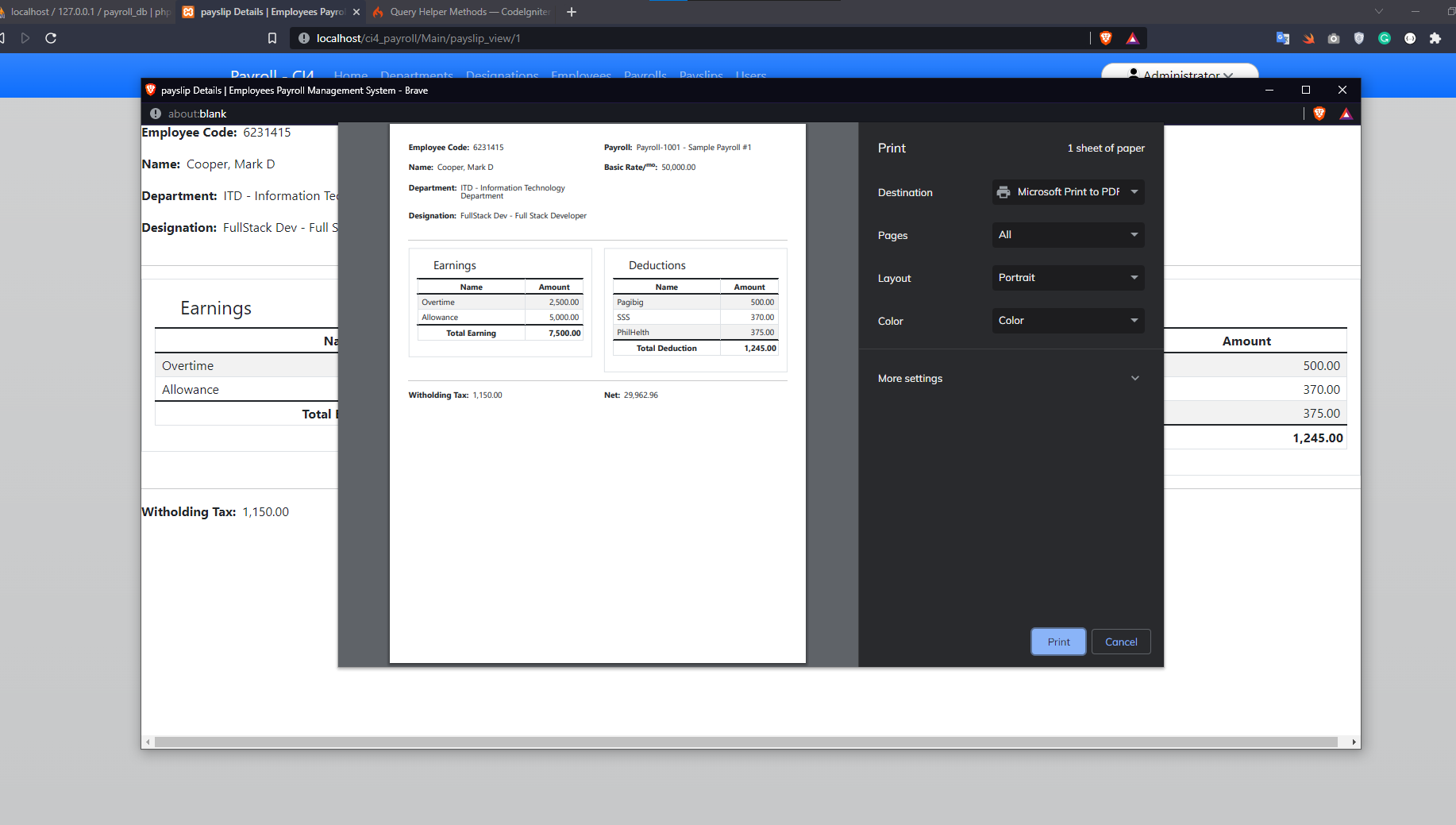The image size is (1456, 825).
Task: Click '1 sheet of paper' text
Action: click(x=1106, y=148)
